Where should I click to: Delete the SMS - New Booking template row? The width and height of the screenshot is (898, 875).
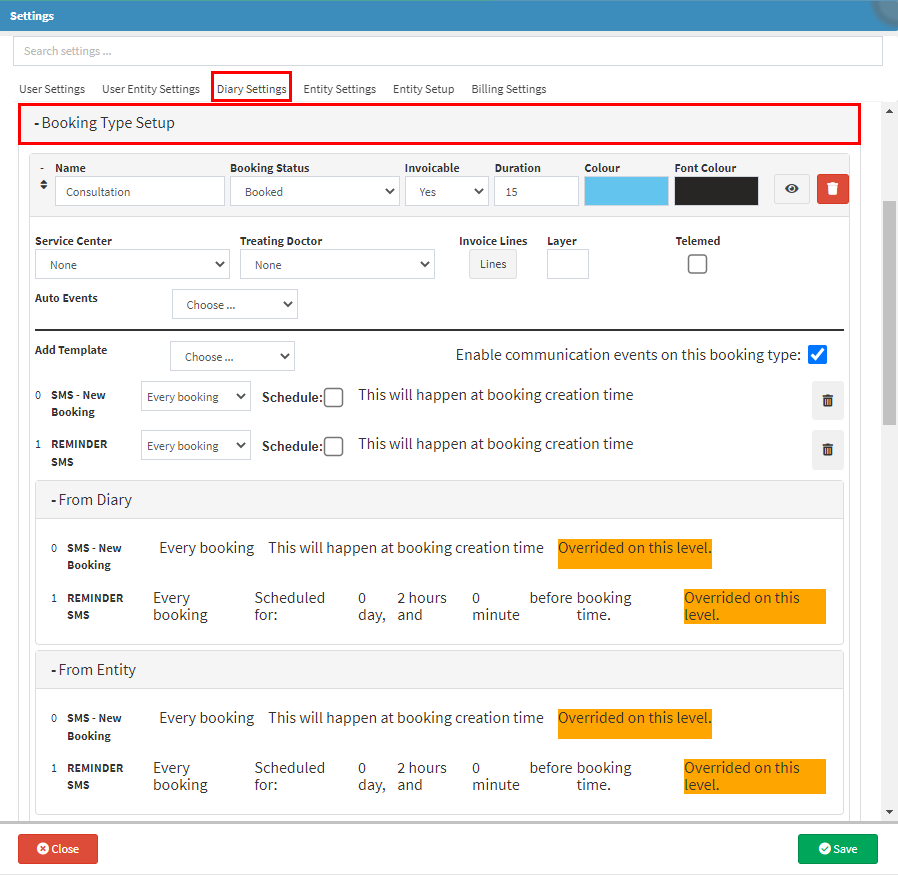pos(827,400)
